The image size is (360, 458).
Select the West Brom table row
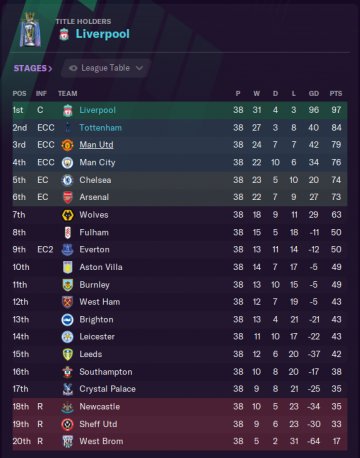tap(180, 441)
